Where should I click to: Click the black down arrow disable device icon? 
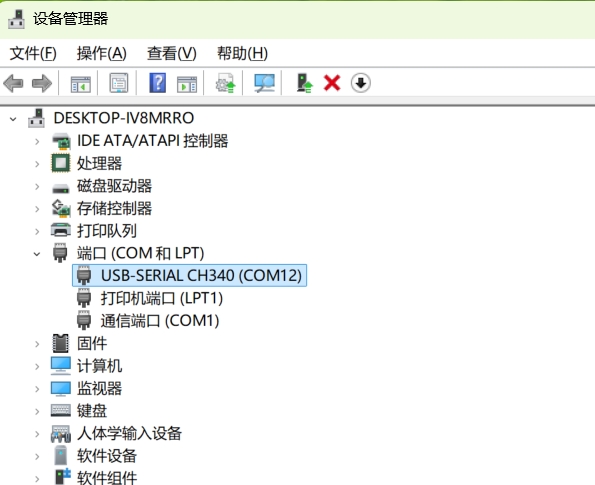tap(360, 83)
